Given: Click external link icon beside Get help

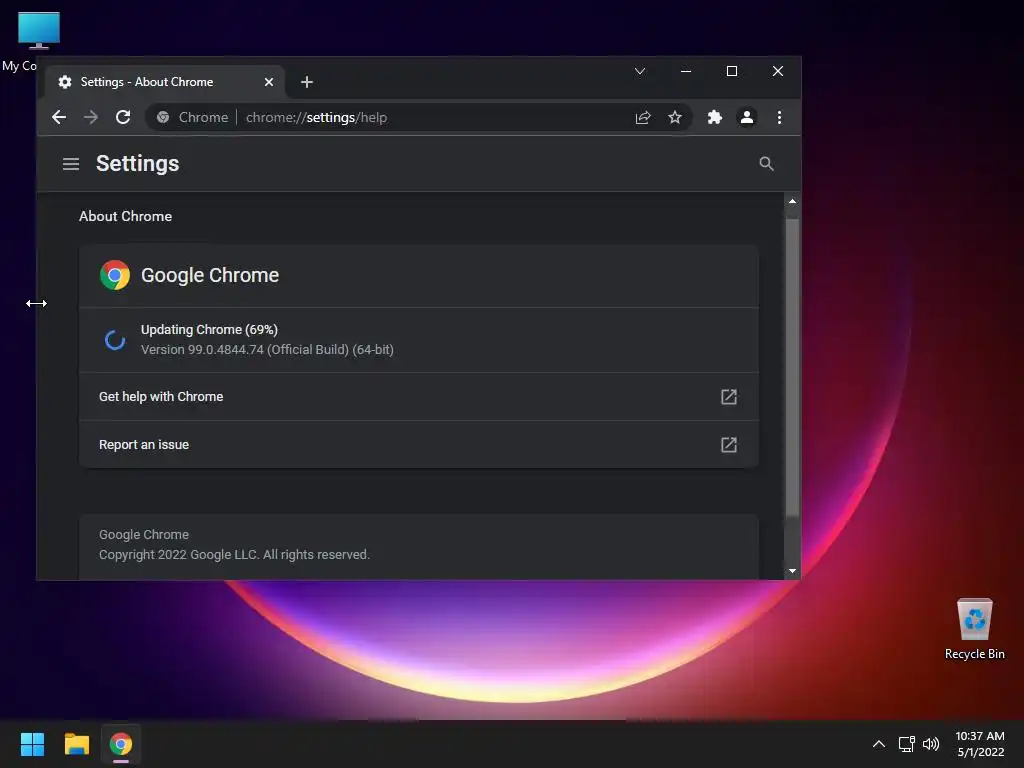Looking at the screenshot, I should click(x=729, y=397).
